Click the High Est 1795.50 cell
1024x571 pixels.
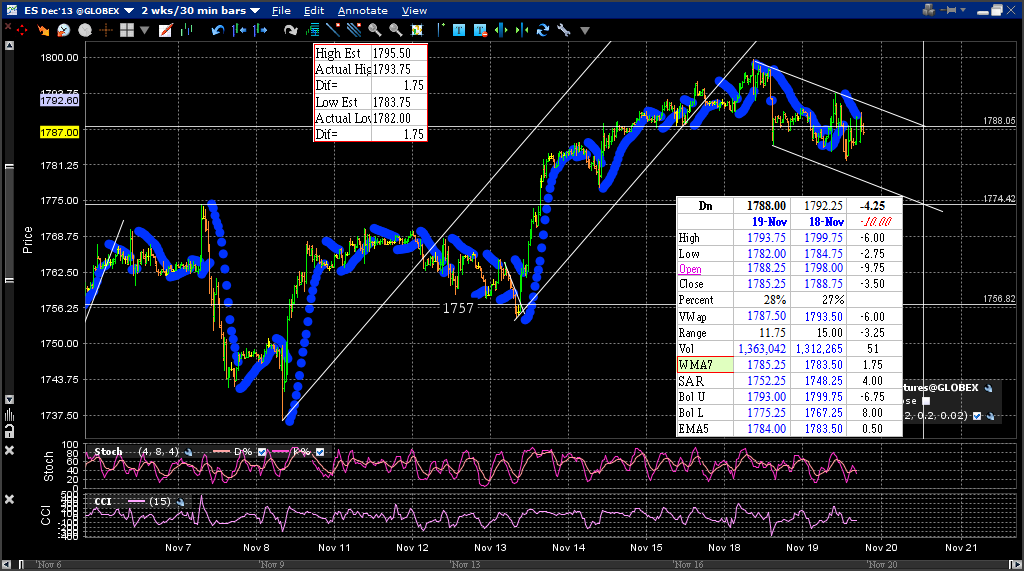pos(399,53)
